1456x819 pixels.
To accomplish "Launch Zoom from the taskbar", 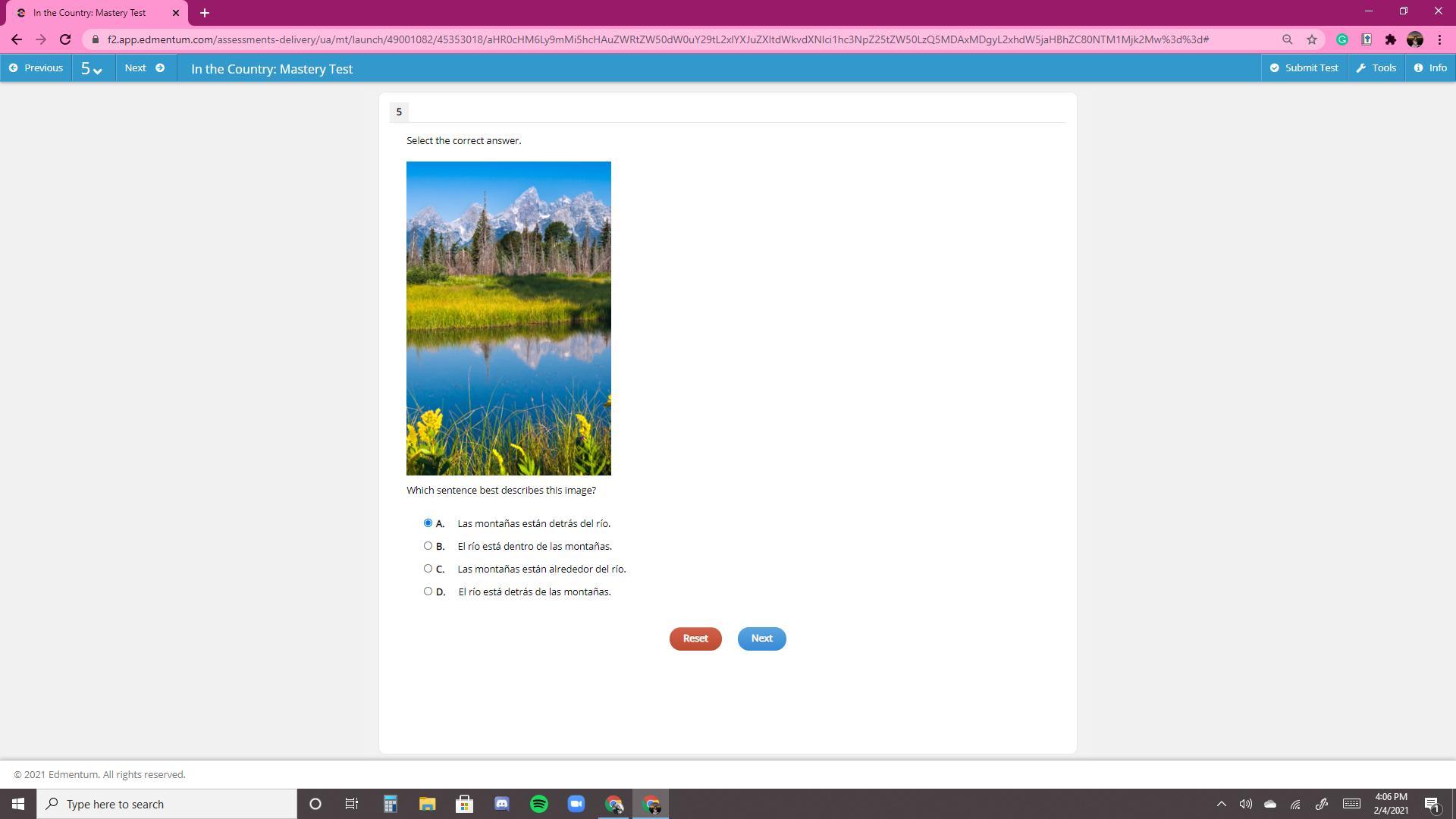I will 576,804.
